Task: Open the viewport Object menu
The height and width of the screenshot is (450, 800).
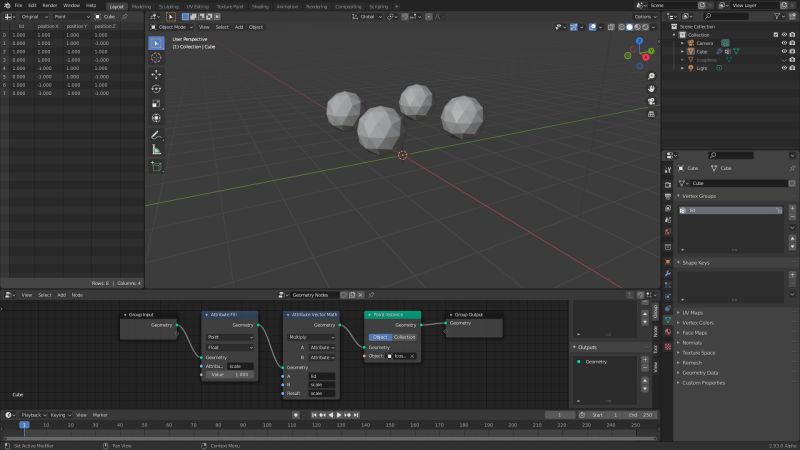Action: (256, 27)
